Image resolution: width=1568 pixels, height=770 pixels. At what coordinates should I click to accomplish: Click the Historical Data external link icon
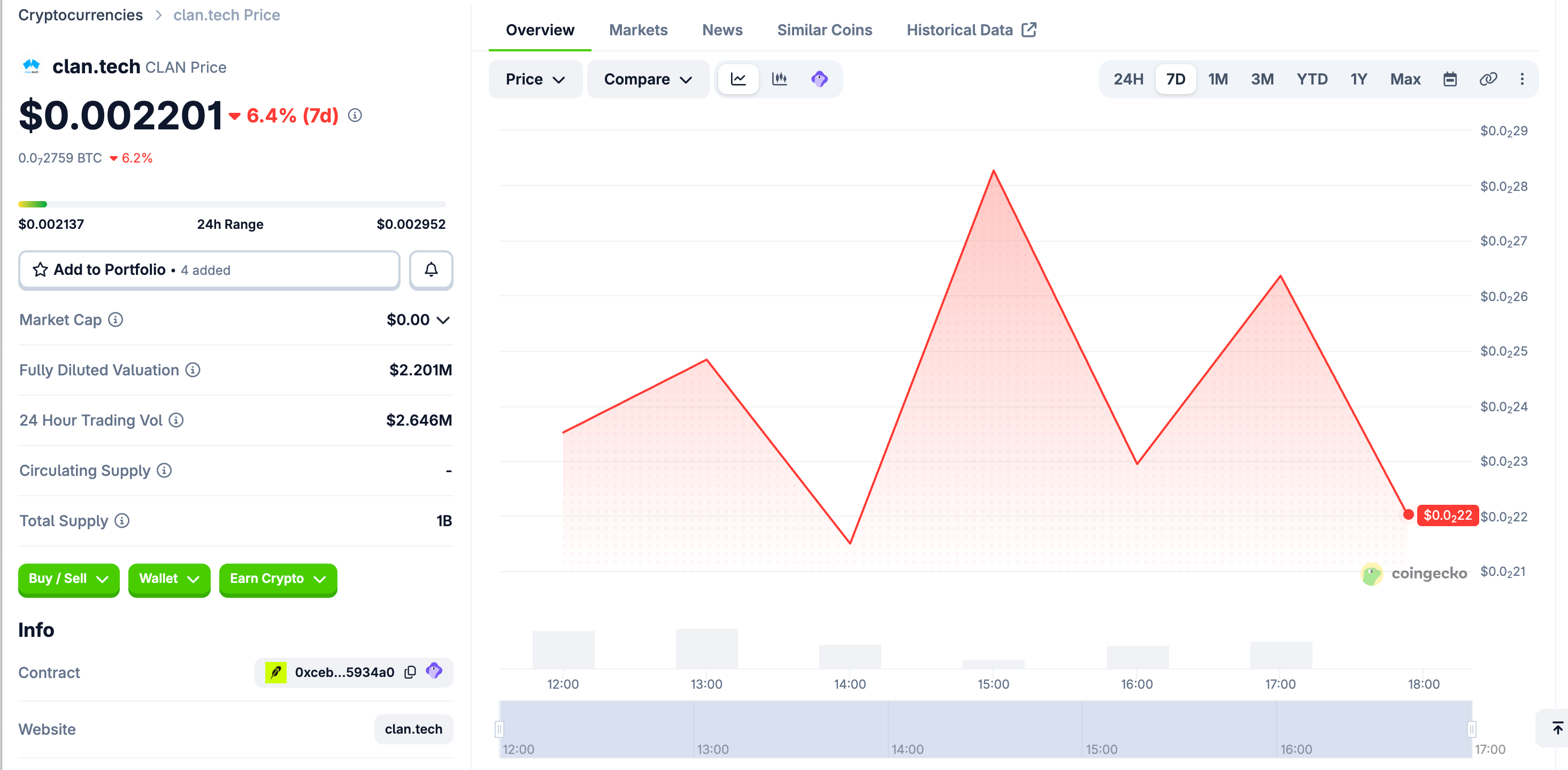click(1029, 30)
